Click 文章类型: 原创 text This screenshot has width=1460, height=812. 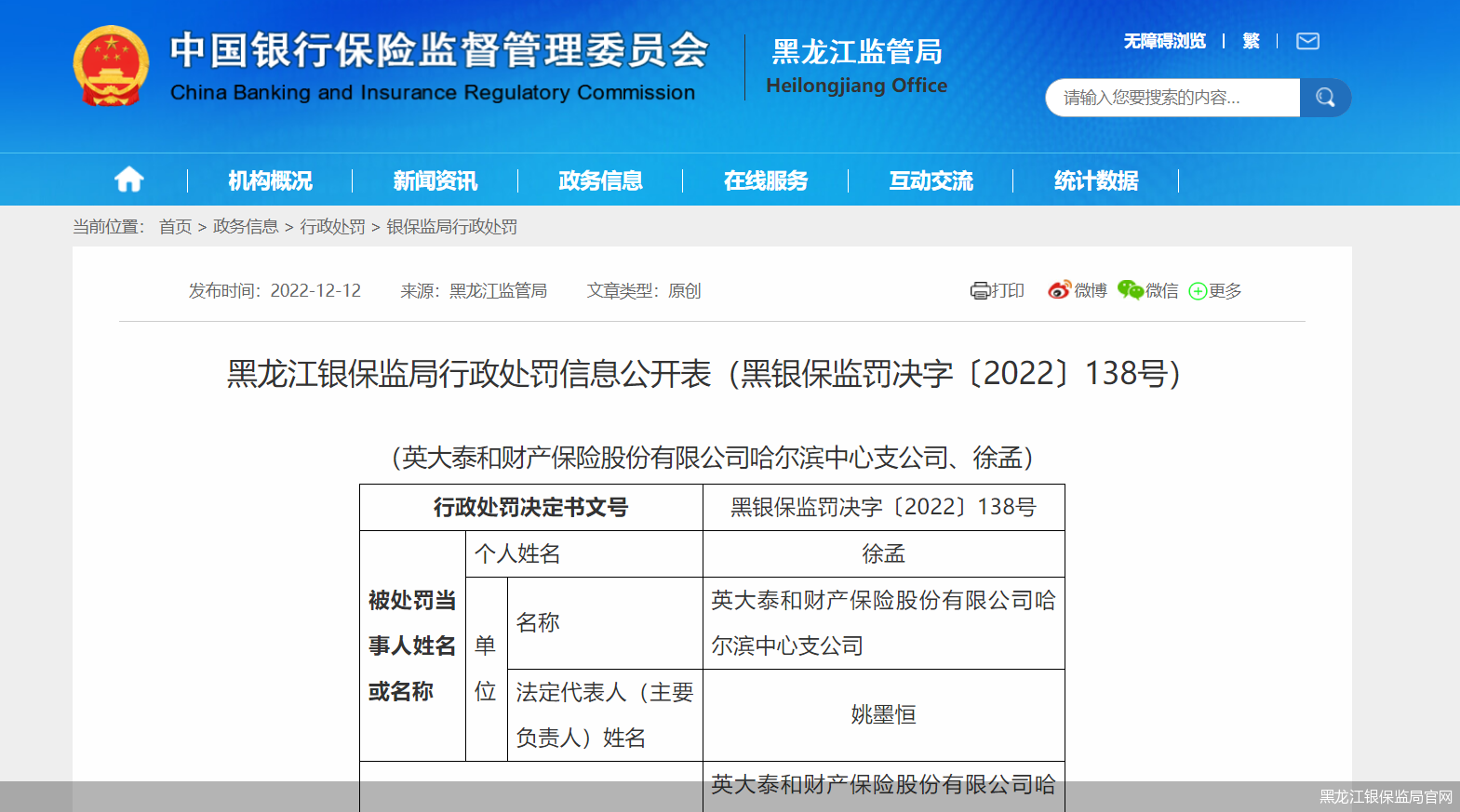(644, 291)
